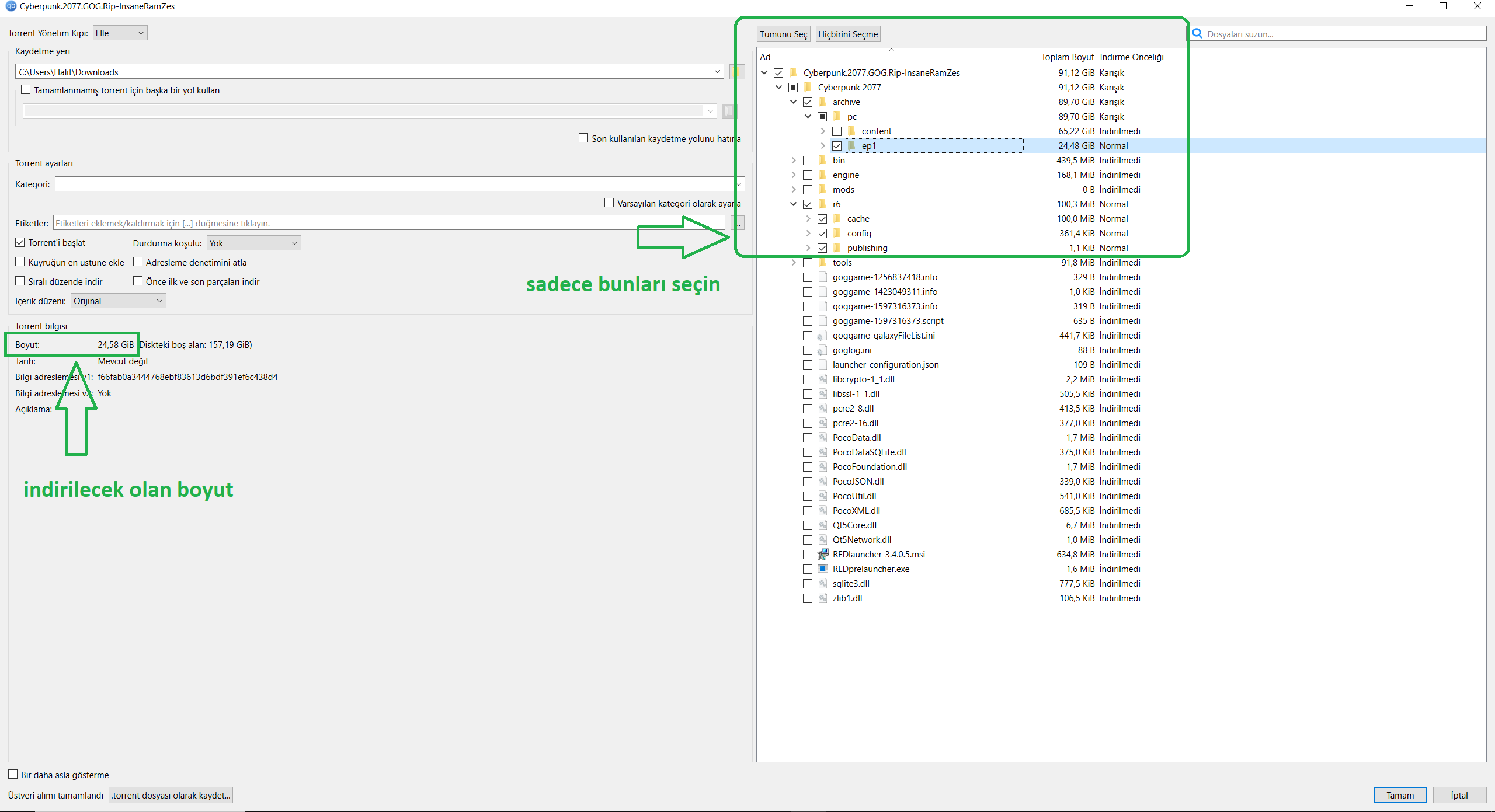Click the content folder icon
1495x812 pixels.
coord(851,131)
